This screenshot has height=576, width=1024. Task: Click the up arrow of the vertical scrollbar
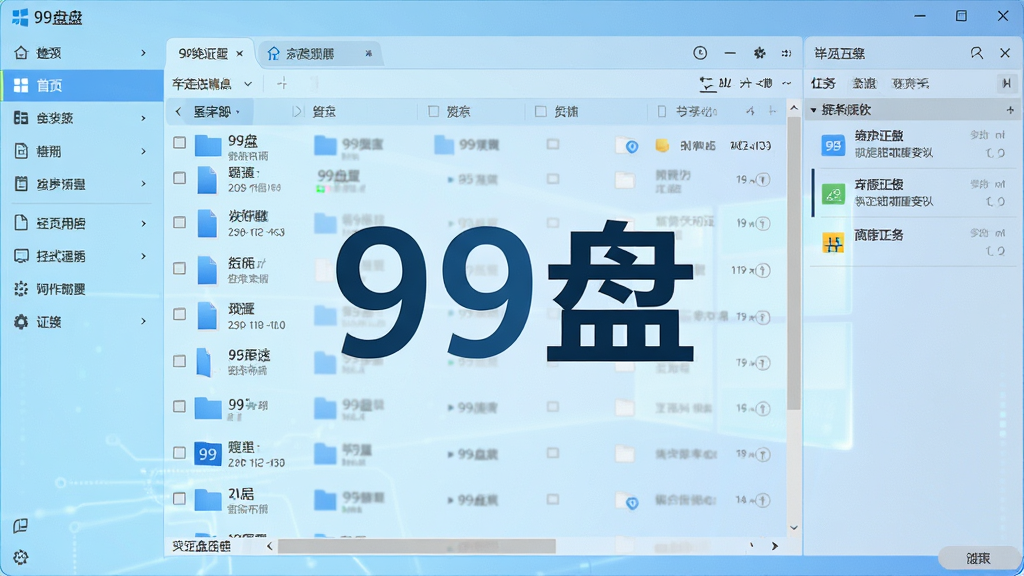[x=793, y=108]
